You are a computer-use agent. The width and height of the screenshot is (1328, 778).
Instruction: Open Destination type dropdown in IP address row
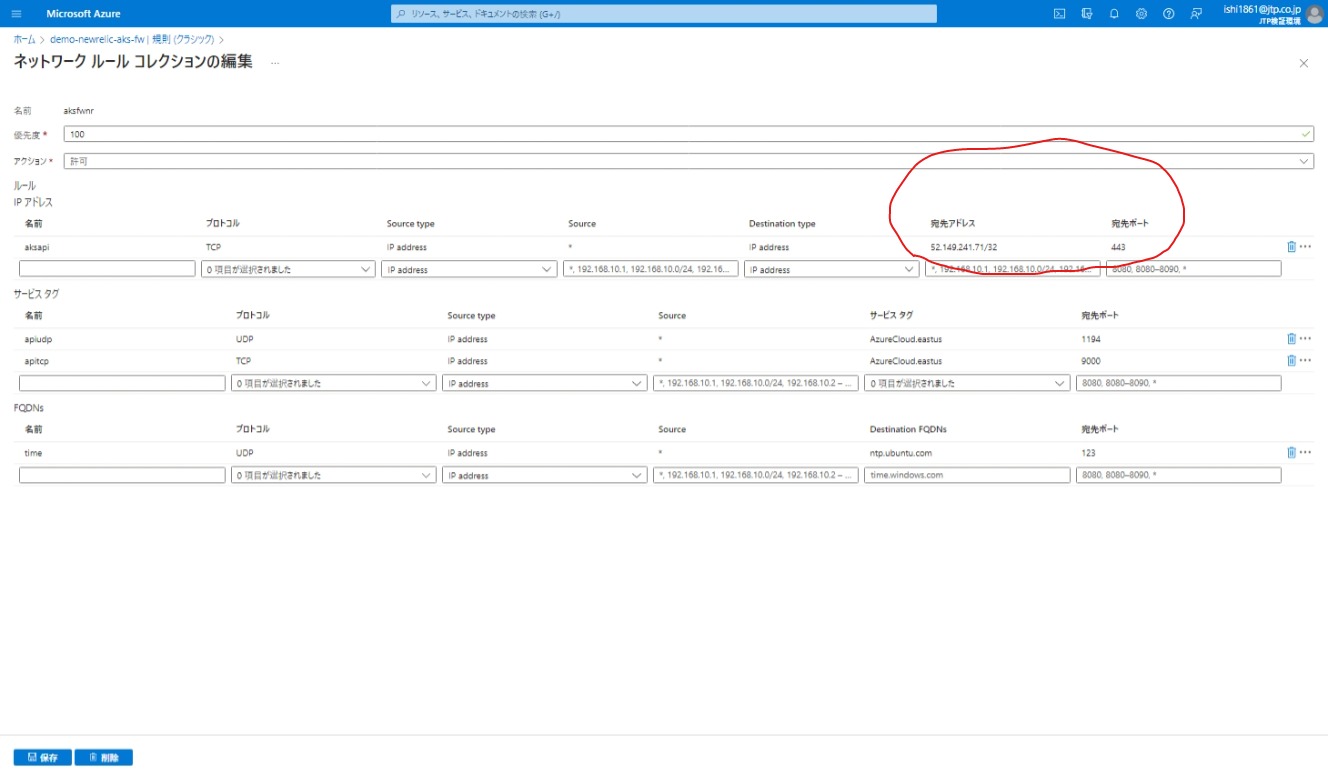tap(831, 269)
